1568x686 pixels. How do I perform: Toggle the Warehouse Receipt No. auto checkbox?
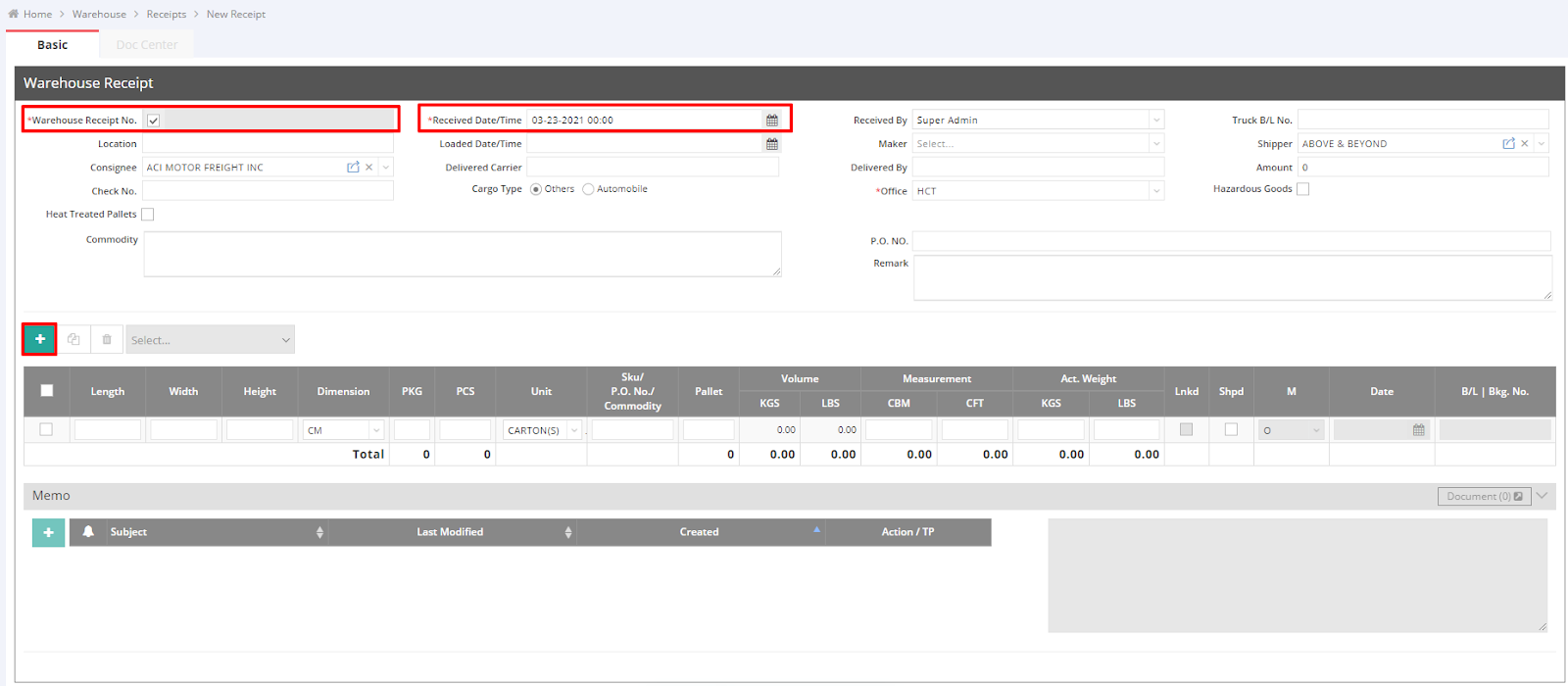point(154,121)
